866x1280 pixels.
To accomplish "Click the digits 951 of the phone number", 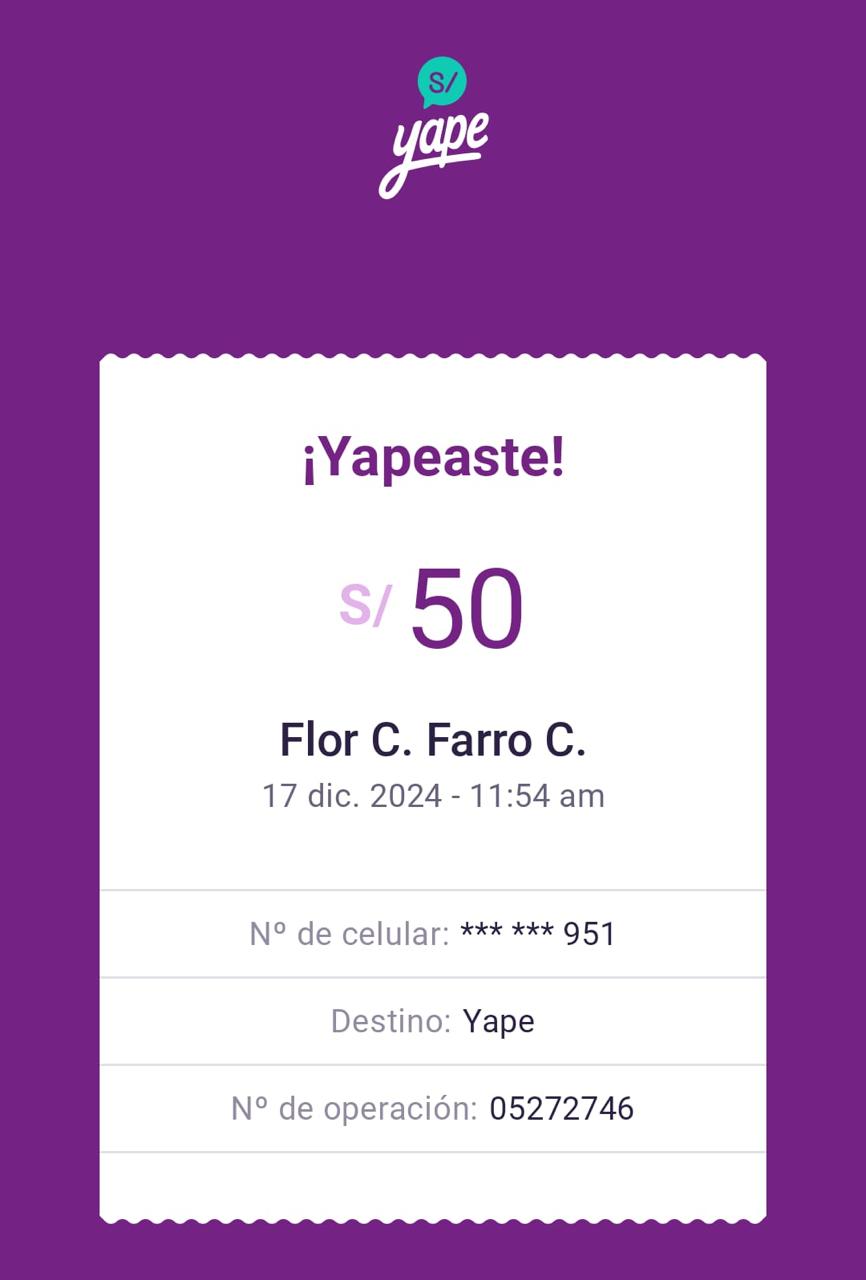I will (590, 934).
